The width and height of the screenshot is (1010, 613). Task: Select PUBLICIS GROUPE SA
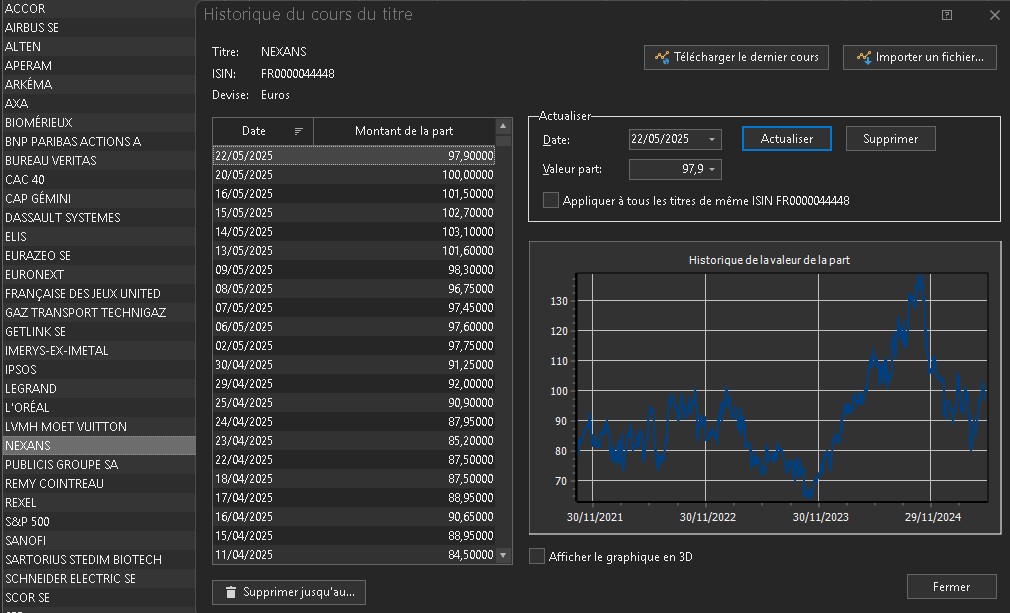[98, 464]
